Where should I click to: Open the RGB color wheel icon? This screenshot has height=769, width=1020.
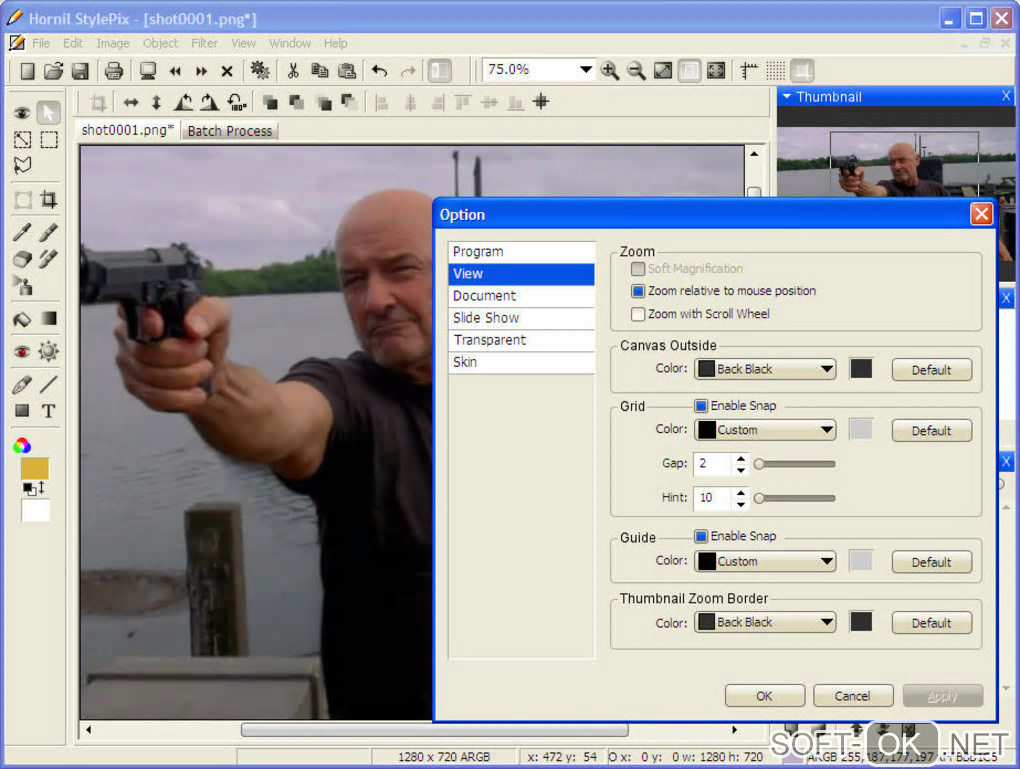tap(22, 445)
